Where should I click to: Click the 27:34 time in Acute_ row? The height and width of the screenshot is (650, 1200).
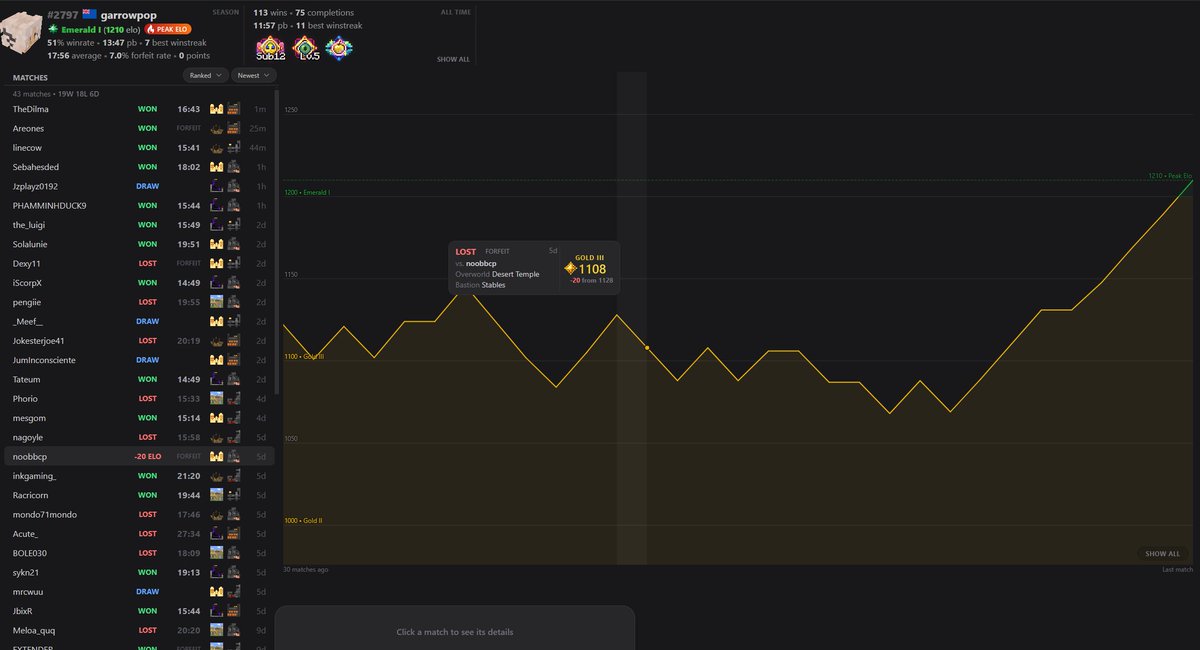point(189,534)
